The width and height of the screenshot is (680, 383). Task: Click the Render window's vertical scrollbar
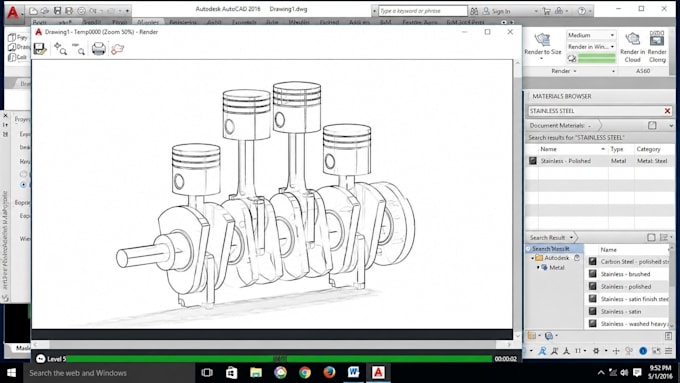tap(517, 199)
